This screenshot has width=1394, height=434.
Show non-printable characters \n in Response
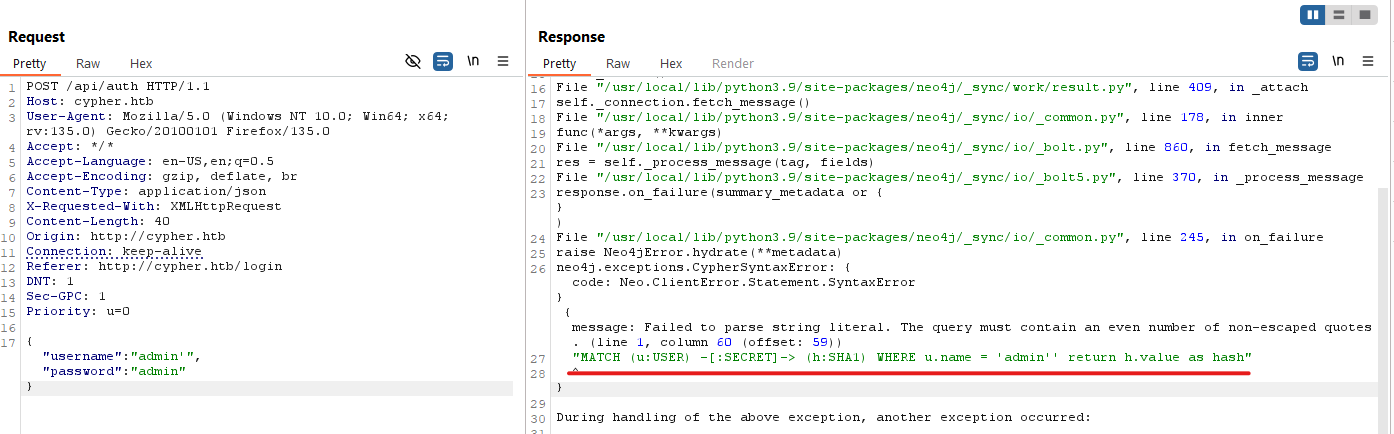click(1338, 62)
